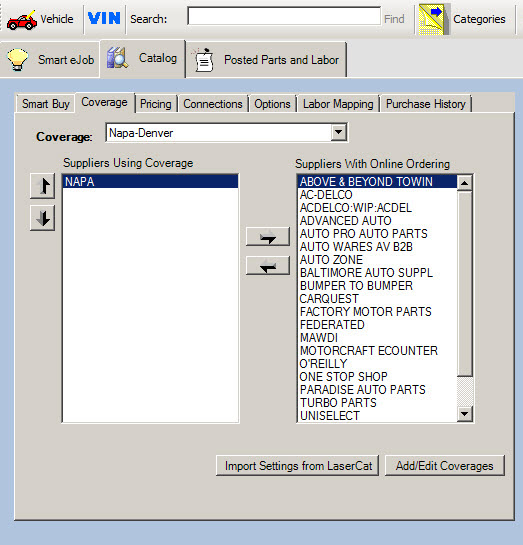
Task: Click inside the Search text field
Action: (284, 16)
